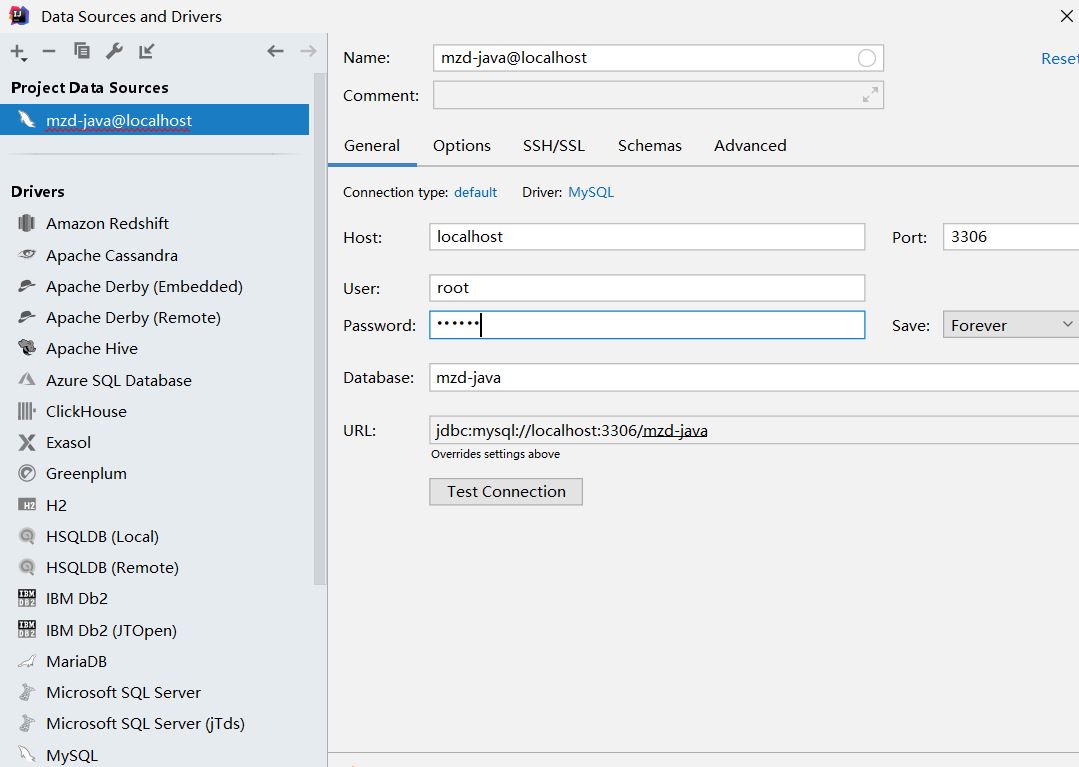Viewport: 1079px width, 767px height.
Task: Change connection type via default link
Action: [x=476, y=193]
